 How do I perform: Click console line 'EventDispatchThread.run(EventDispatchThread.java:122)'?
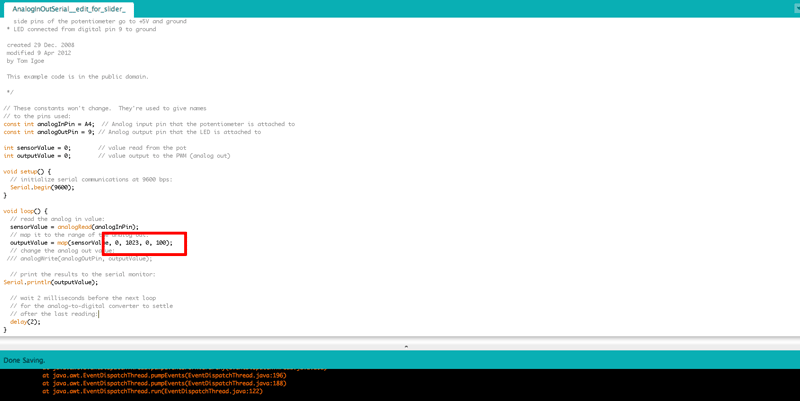153,391
